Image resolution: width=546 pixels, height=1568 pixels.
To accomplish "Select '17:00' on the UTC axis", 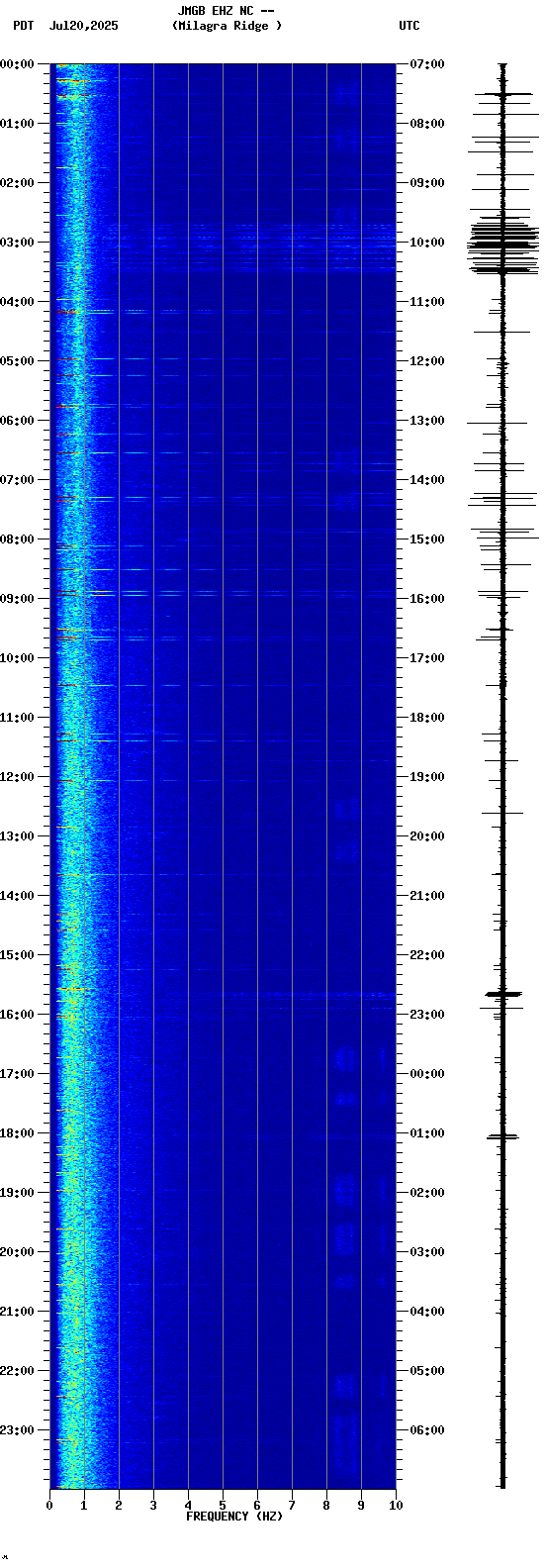I will pos(427,658).
